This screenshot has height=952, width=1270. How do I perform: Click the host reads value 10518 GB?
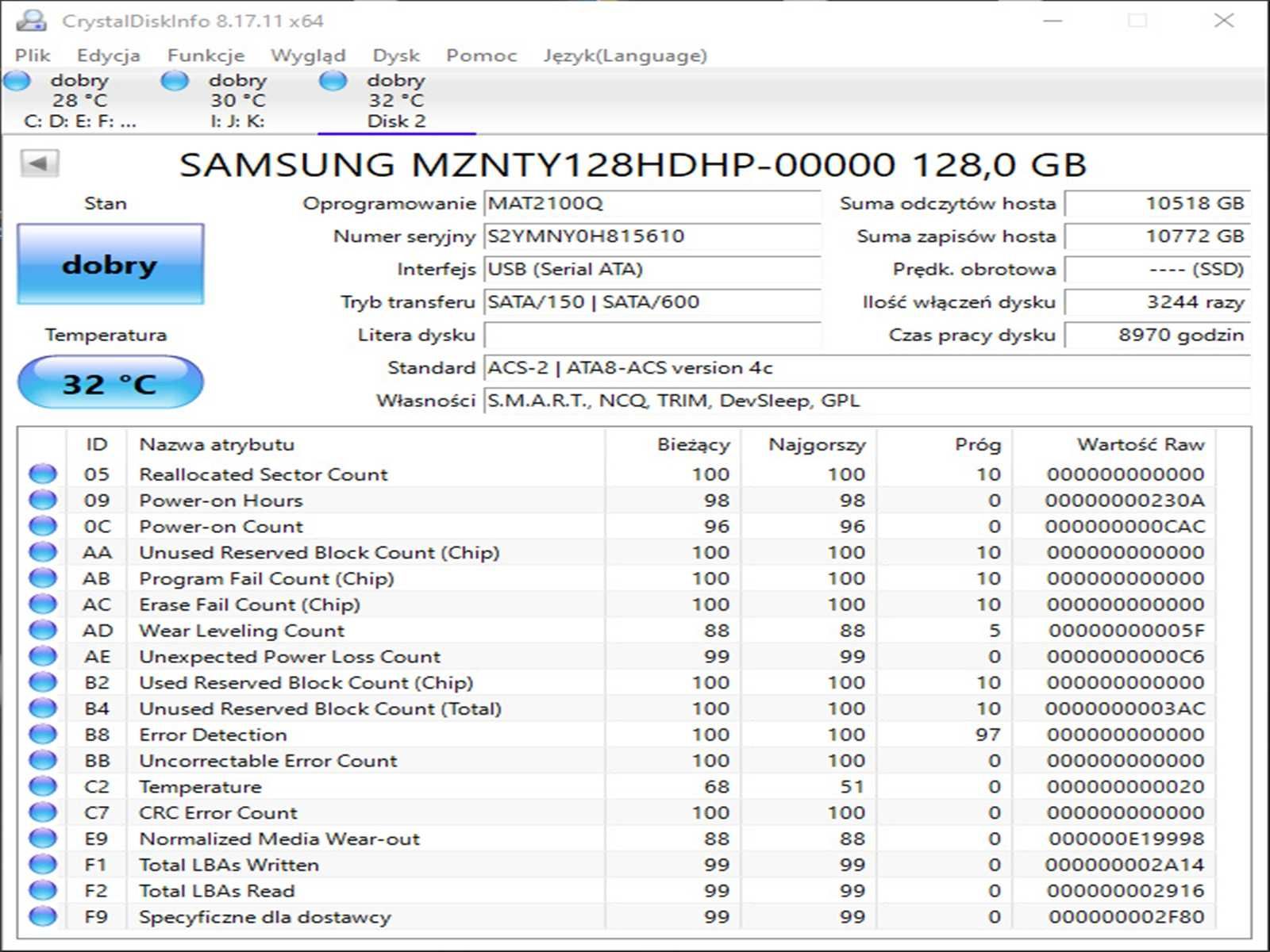1157,203
